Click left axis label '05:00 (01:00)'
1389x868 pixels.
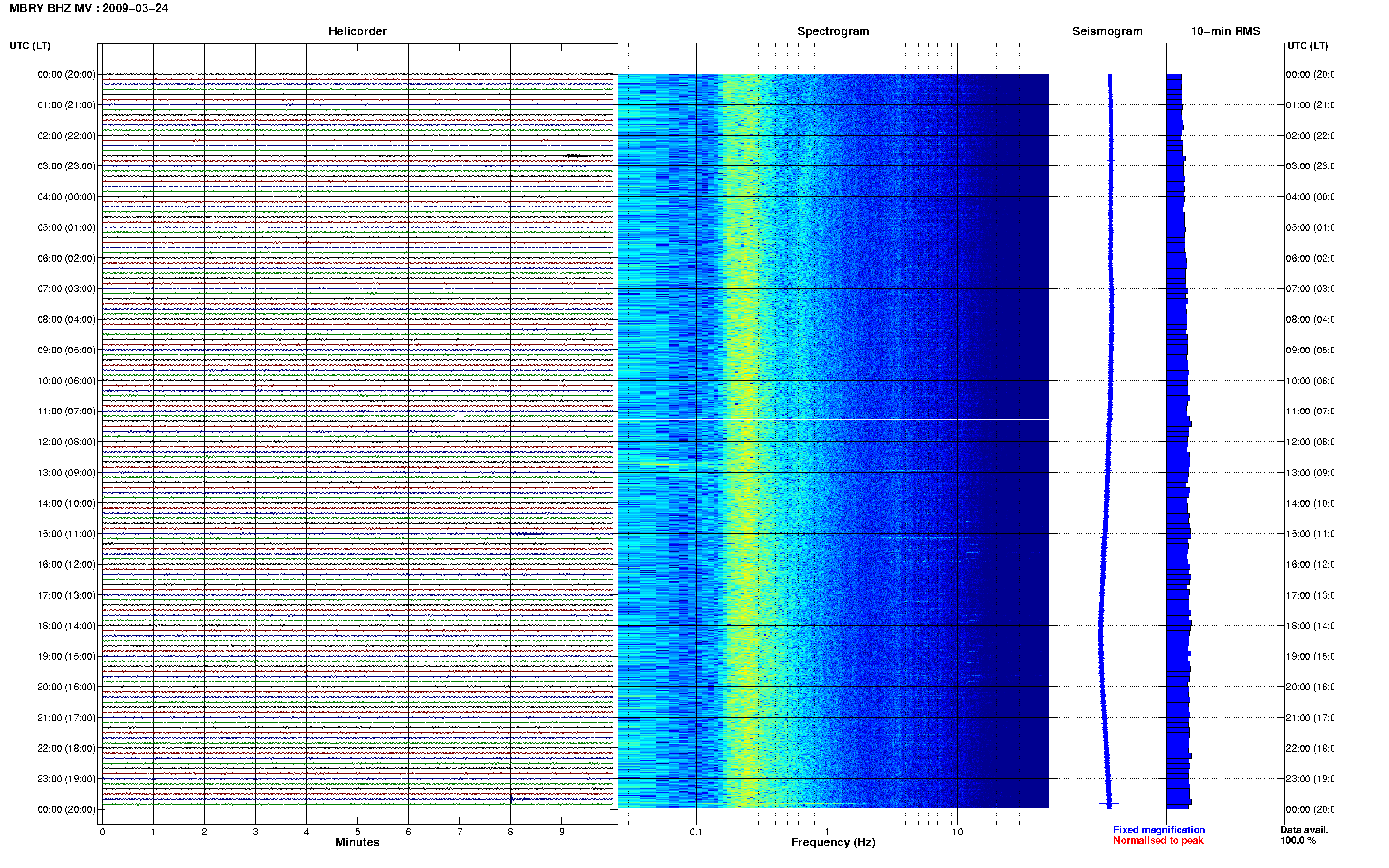point(66,227)
